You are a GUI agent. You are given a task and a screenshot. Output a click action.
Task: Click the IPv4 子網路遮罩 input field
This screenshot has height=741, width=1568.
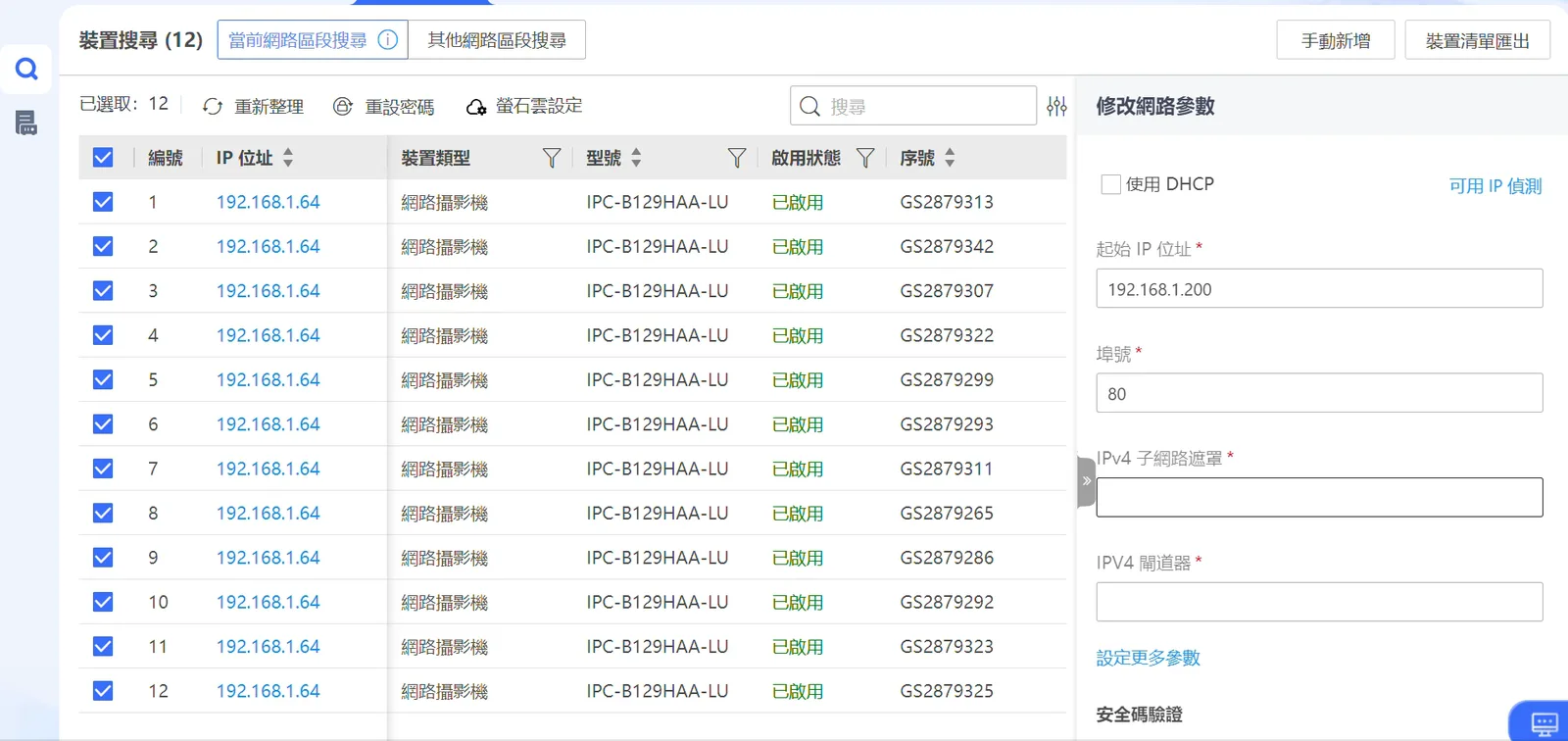click(x=1319, y=498)
